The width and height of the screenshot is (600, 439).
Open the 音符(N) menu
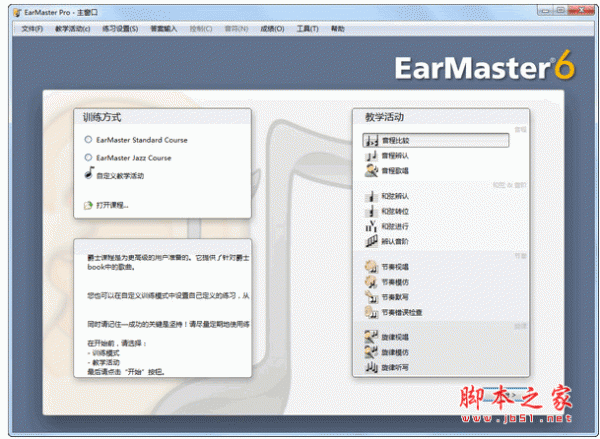236,29
